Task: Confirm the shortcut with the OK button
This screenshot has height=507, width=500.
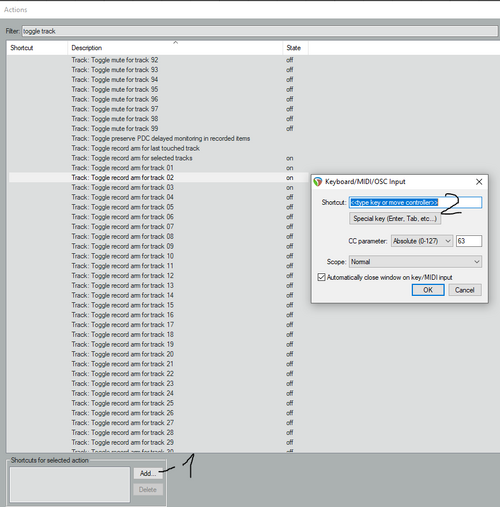Action: point(428,290)
